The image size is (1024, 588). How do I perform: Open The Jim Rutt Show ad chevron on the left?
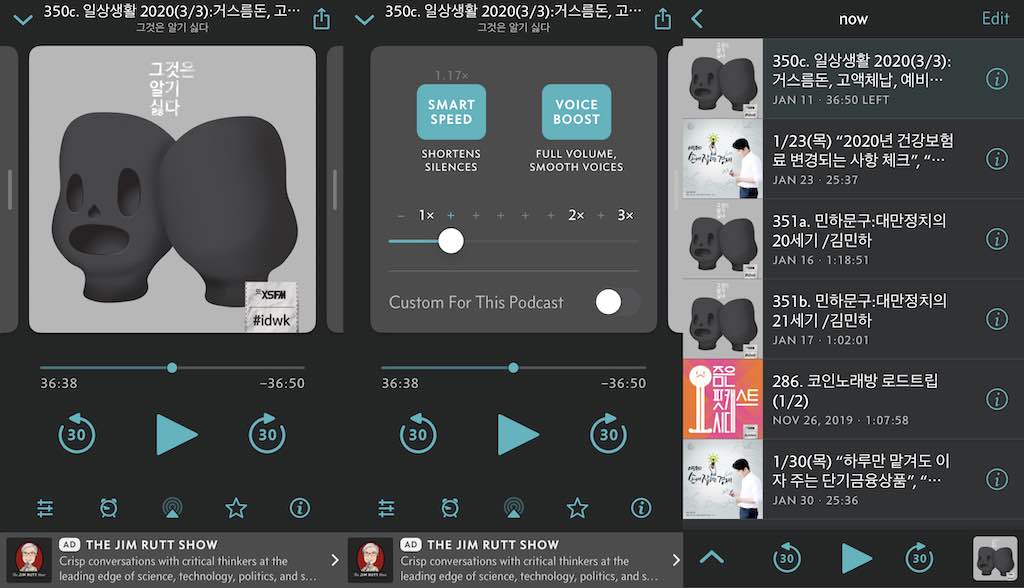pos(335,560)
